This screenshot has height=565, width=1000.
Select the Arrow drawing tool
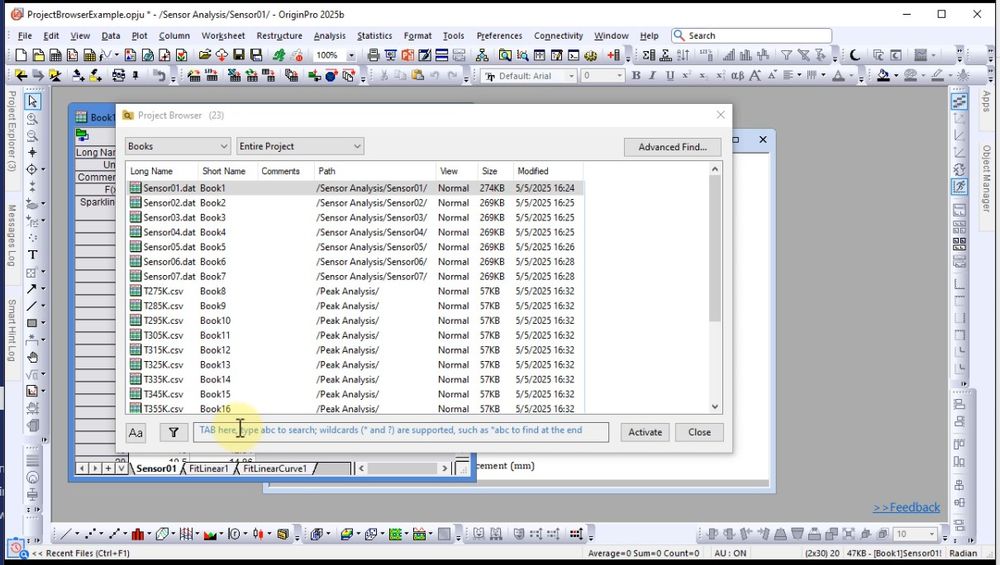coord(31,289)
